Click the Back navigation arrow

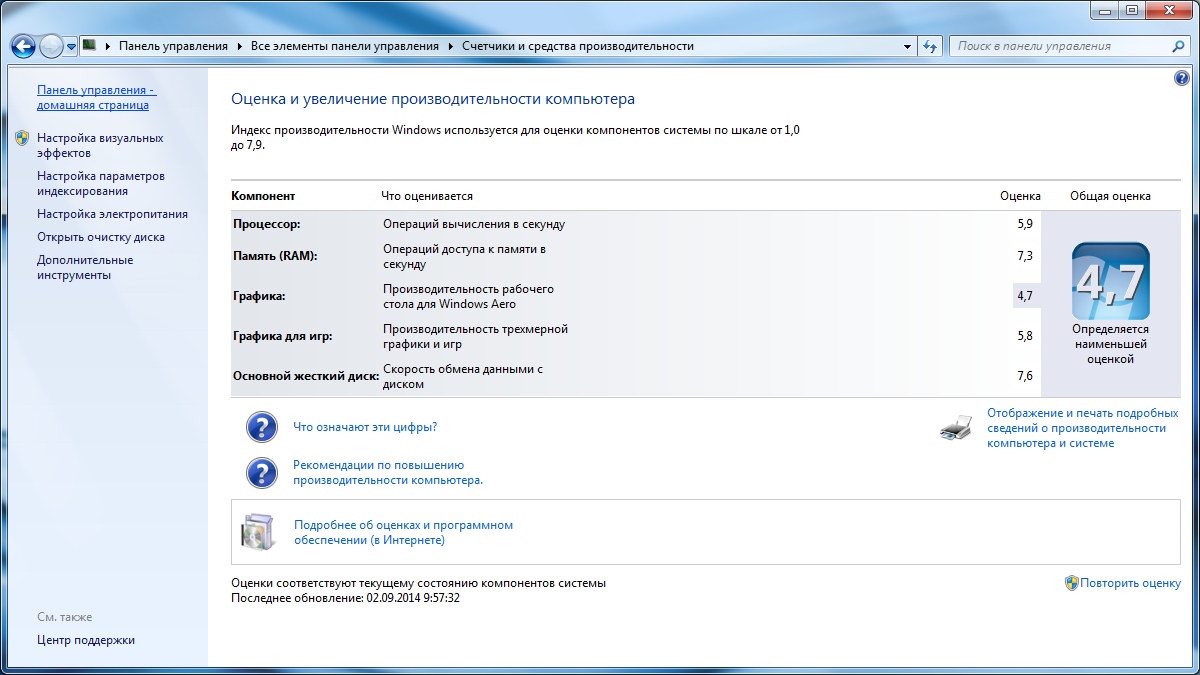point(24,46)
